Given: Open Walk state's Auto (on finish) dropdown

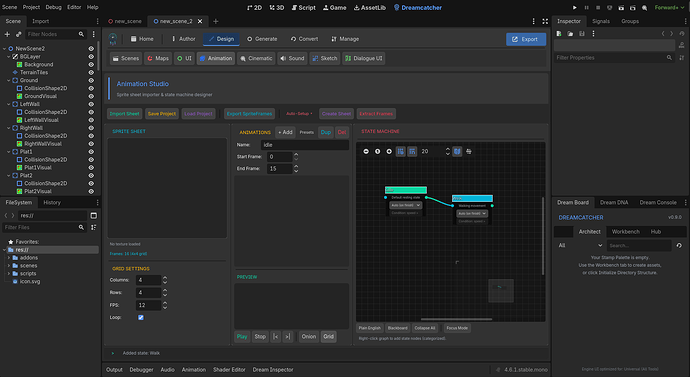Looking at the screenshot, I should (x=472, y=213).
